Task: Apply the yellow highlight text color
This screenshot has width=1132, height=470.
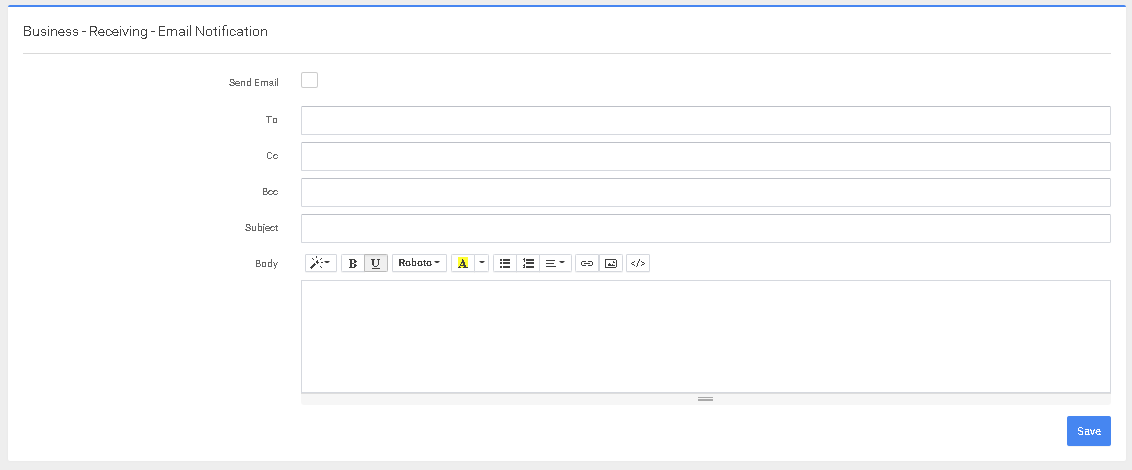Action: click(463, 263)
